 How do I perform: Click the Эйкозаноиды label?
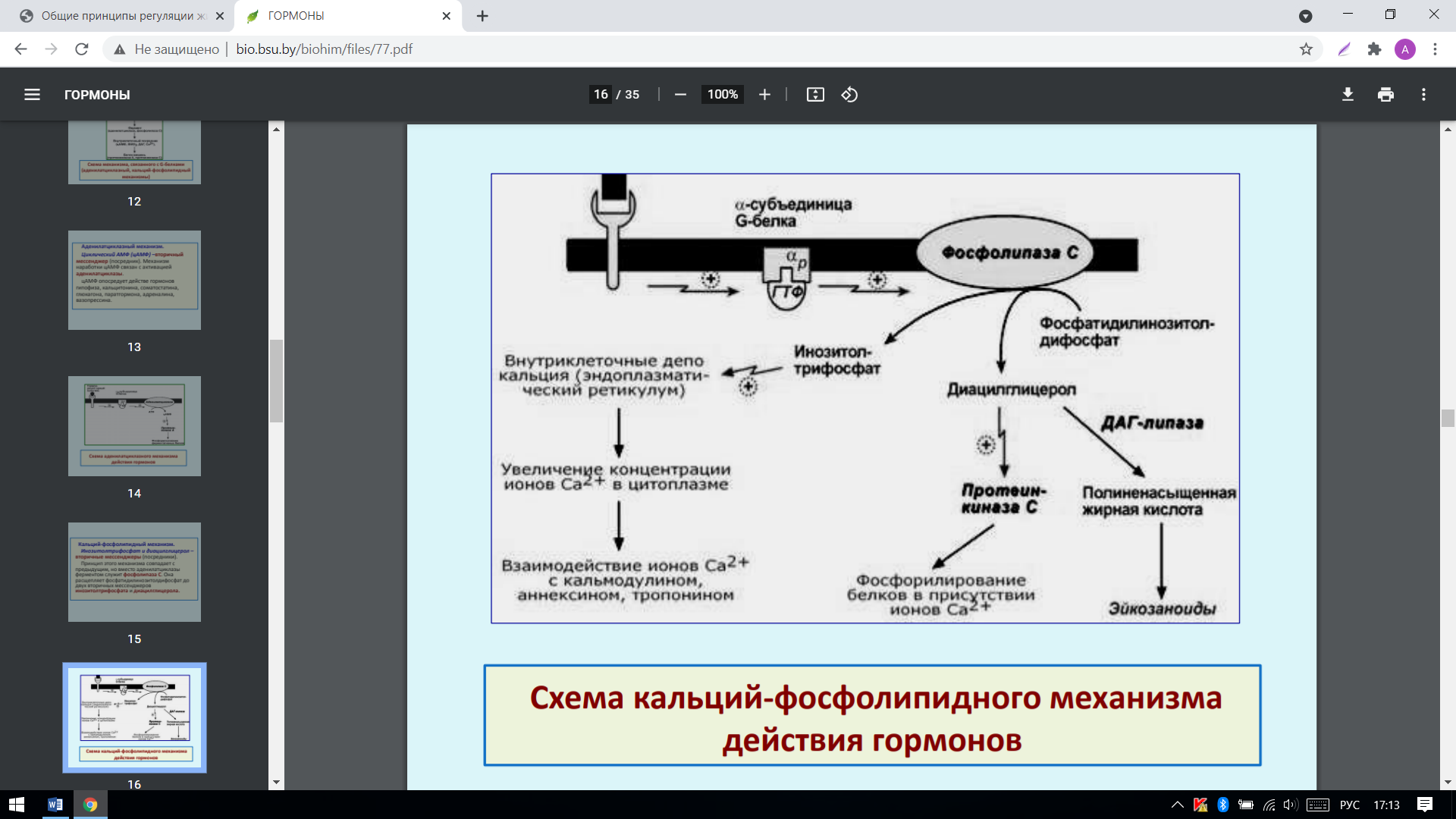click(x=1162, y=608)
